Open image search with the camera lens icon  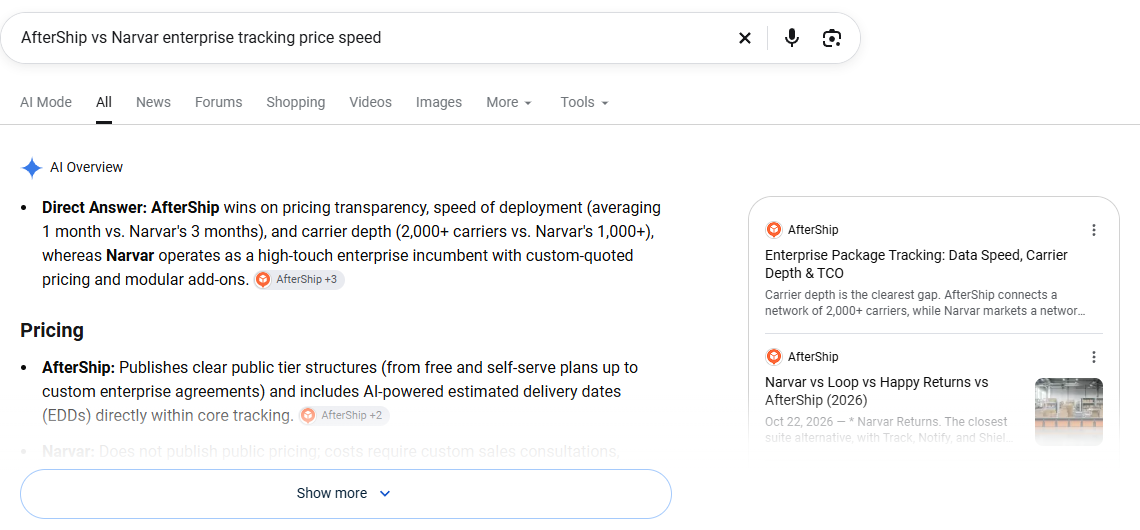832,38
